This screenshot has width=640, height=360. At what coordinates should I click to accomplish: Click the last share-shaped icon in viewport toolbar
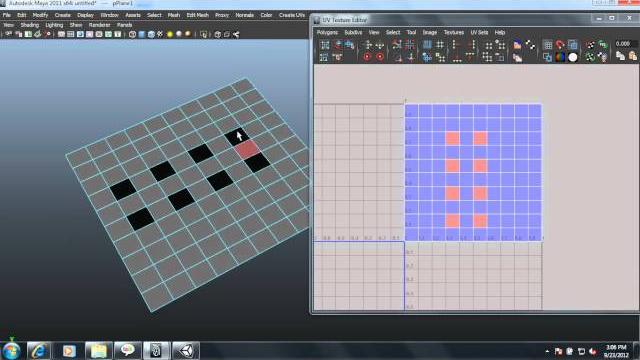236,35
